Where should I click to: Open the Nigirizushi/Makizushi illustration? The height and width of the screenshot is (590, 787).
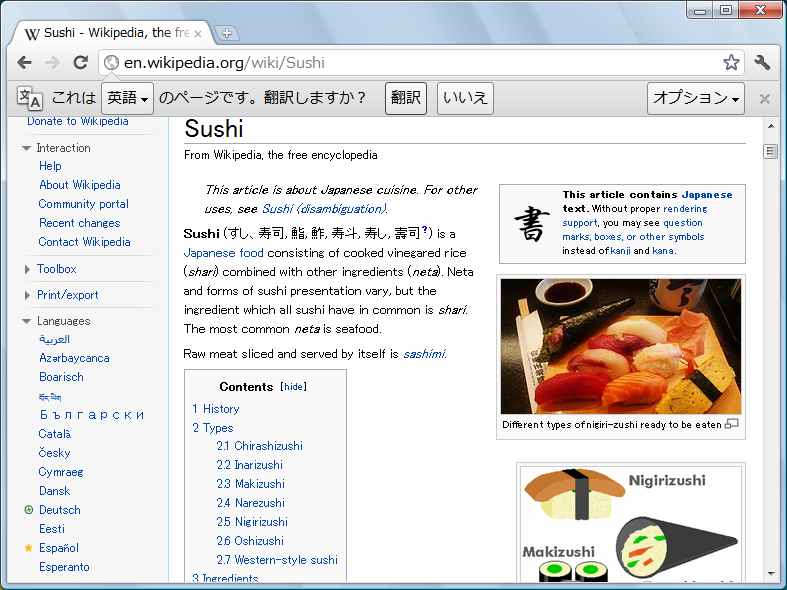click(x=631, y=524)
